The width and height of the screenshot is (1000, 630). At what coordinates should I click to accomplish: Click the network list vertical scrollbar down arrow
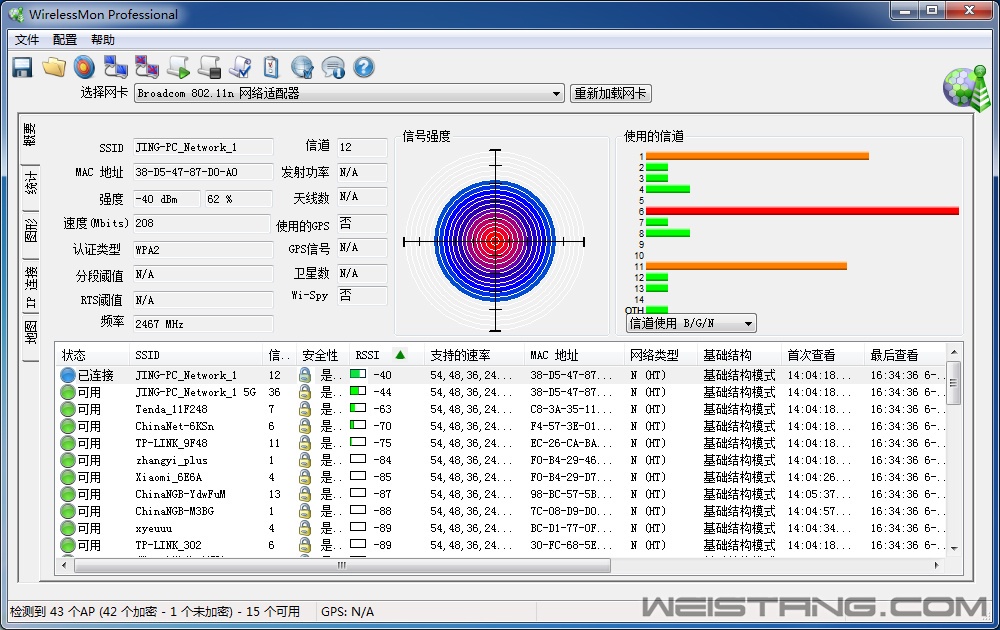coord(954,548)
